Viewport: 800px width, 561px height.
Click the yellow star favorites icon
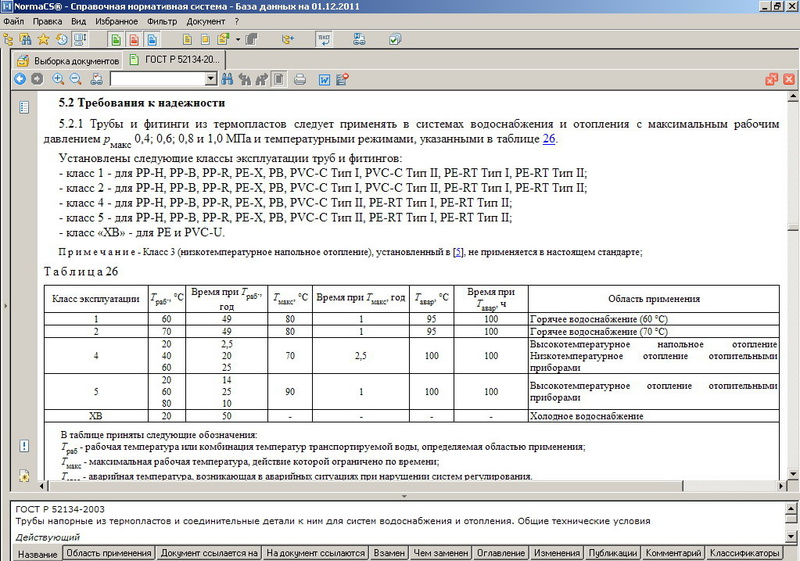[x=44, y=40]
